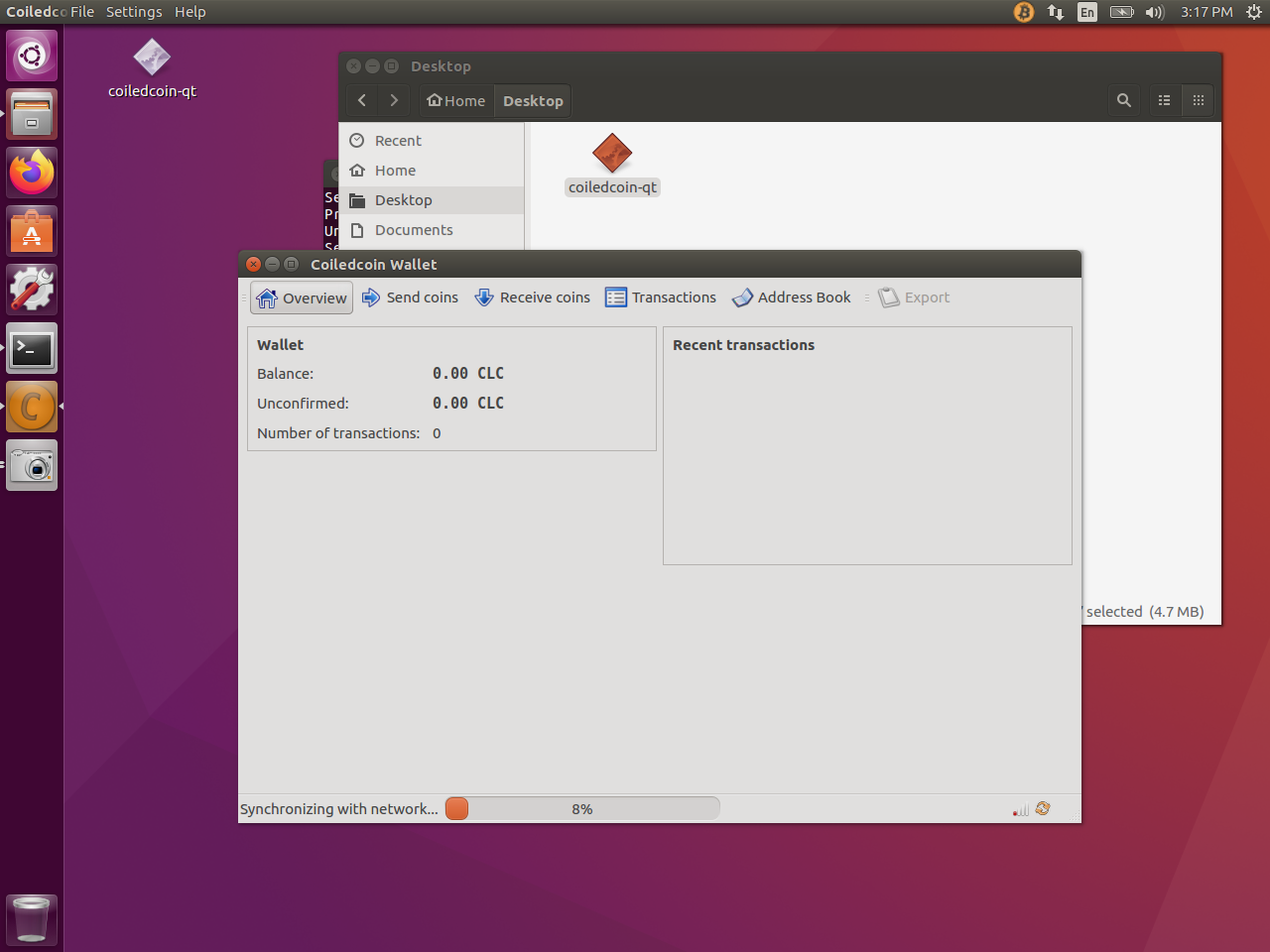Click the 3:17 PM clock
The width and height of the screenshot is (1270, 952).
(x=1206, y=12)
